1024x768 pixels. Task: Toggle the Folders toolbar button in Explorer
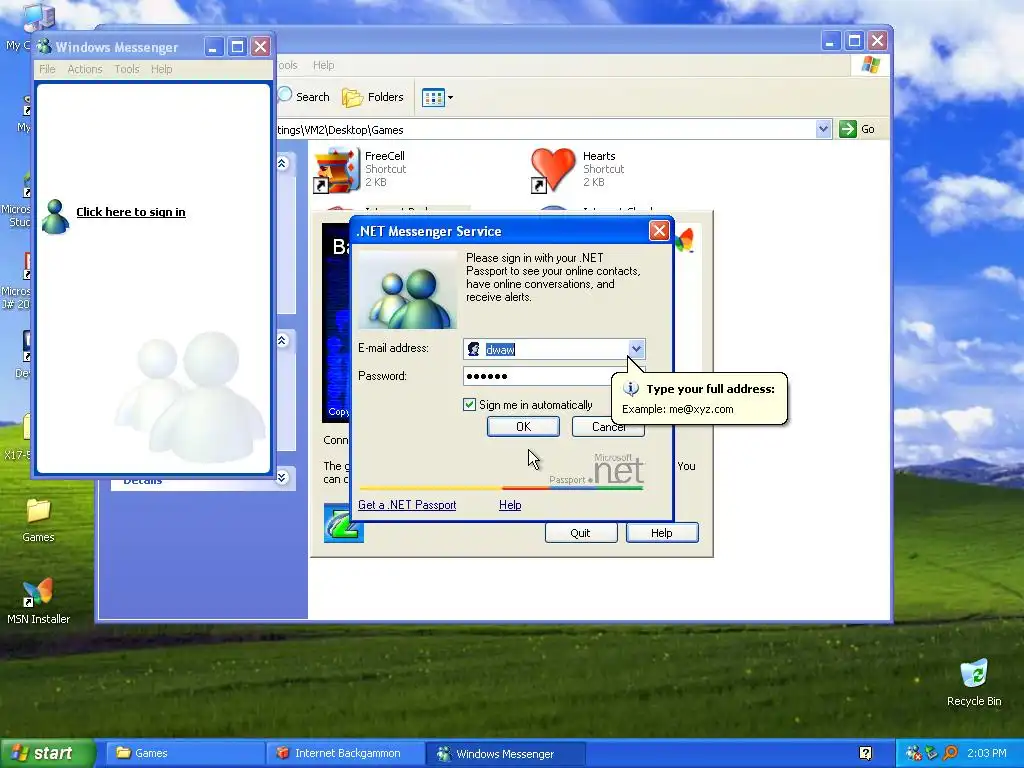[x=373, y=97]
